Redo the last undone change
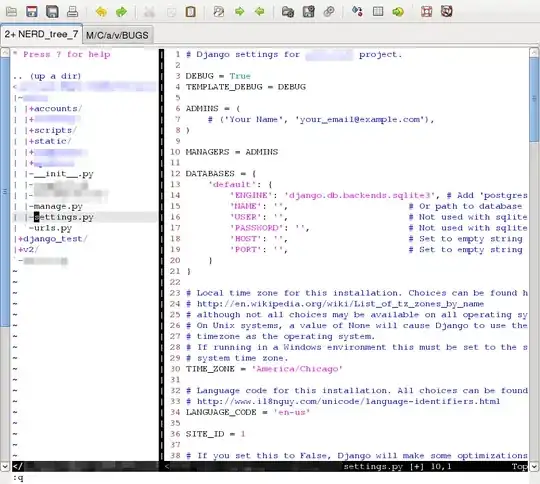540x484 pixels. pyautogui.click(x=121, y=12)
